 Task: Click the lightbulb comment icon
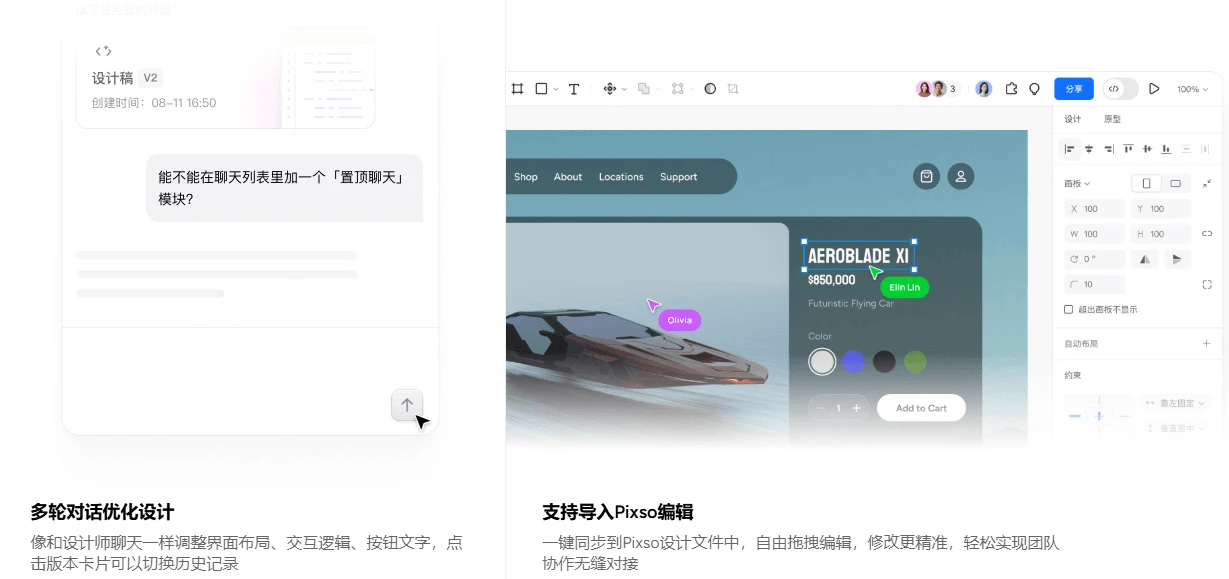point(1034,89)
